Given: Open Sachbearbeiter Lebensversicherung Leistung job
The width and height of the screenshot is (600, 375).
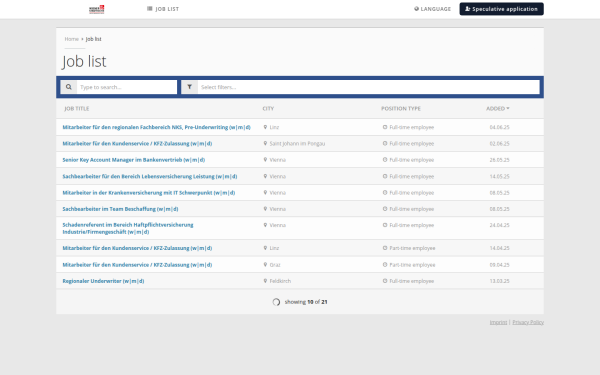Looking at the screenshot, I should pos(150,176).
